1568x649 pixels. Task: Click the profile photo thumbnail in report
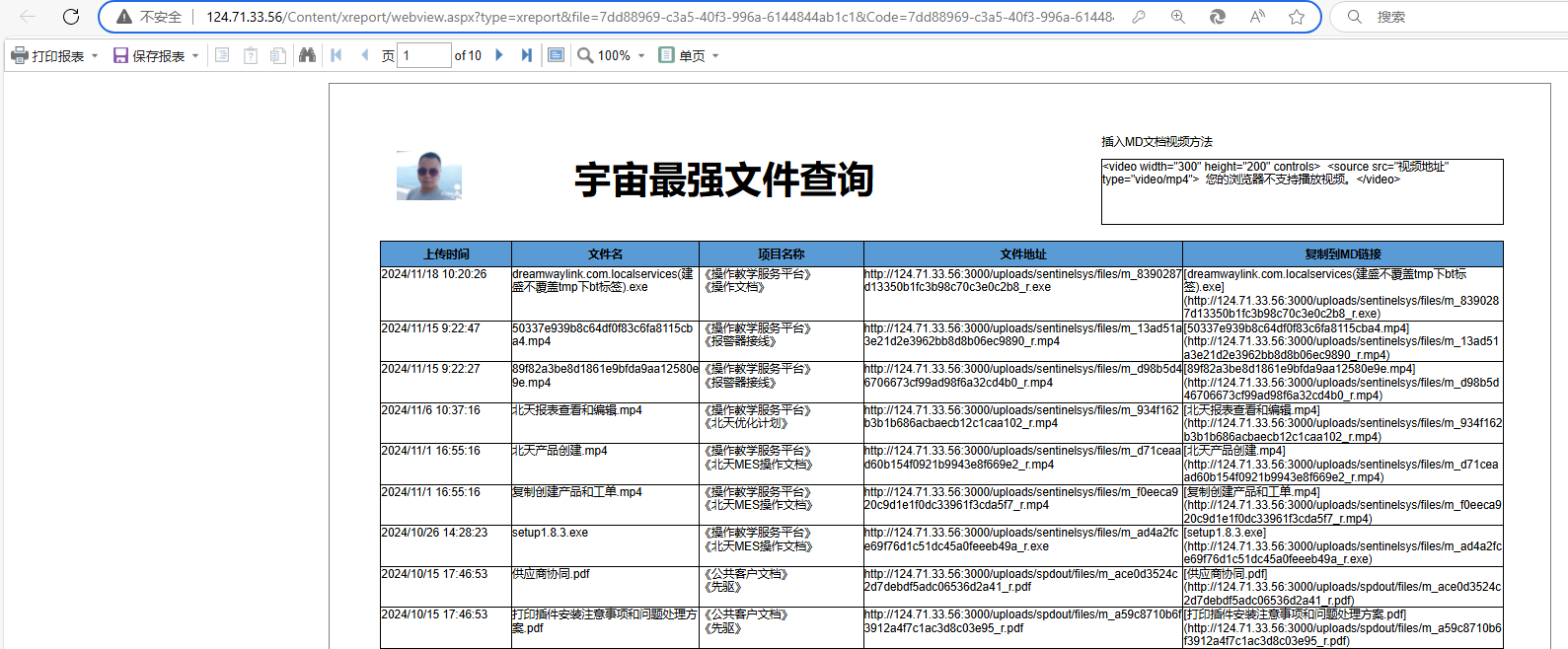[x=428, y=177]
